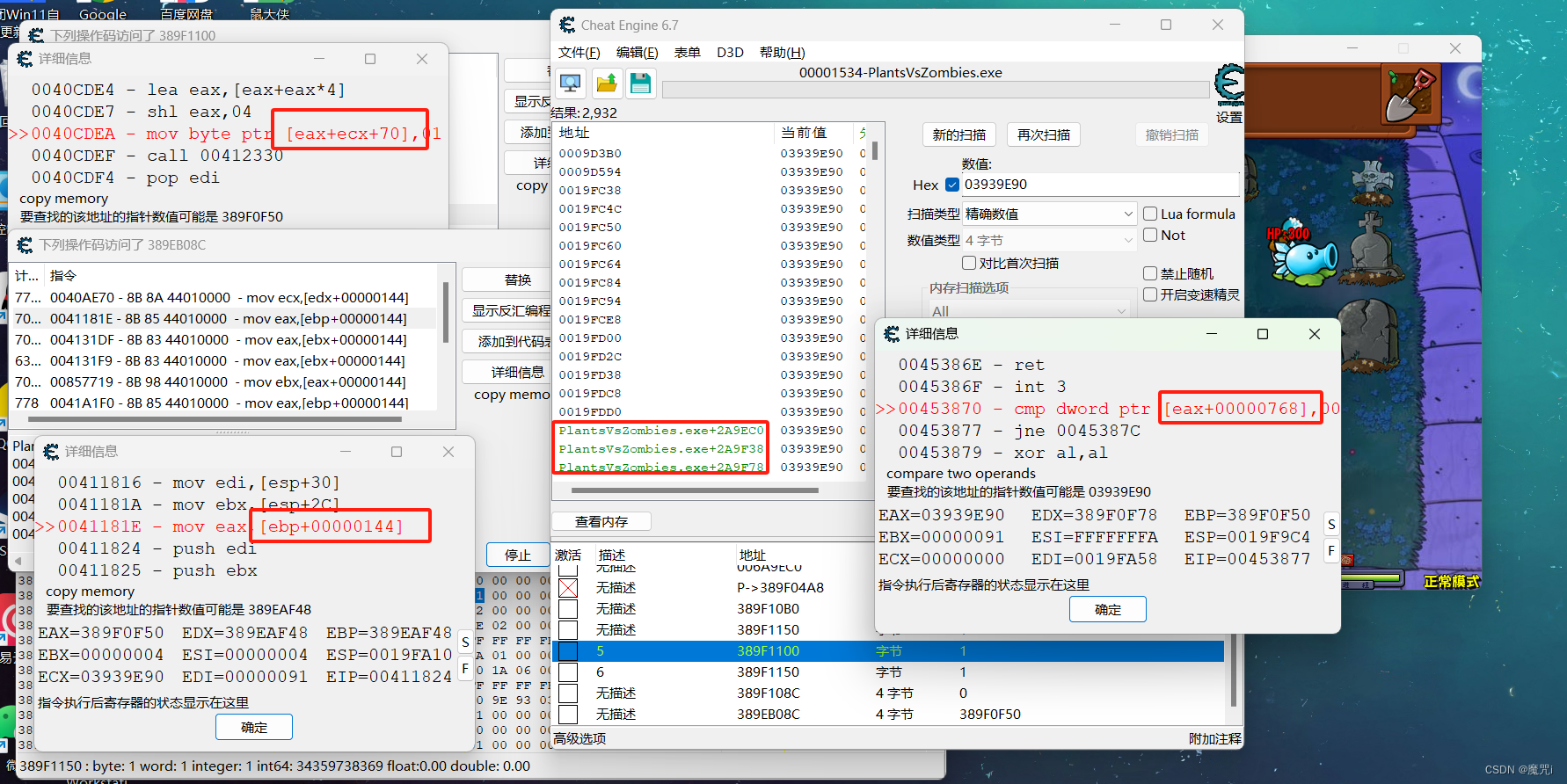The width and height of the screenshot is (1567, 784).
Task: Click the 新的扫描 button
Action: [958, 135]
